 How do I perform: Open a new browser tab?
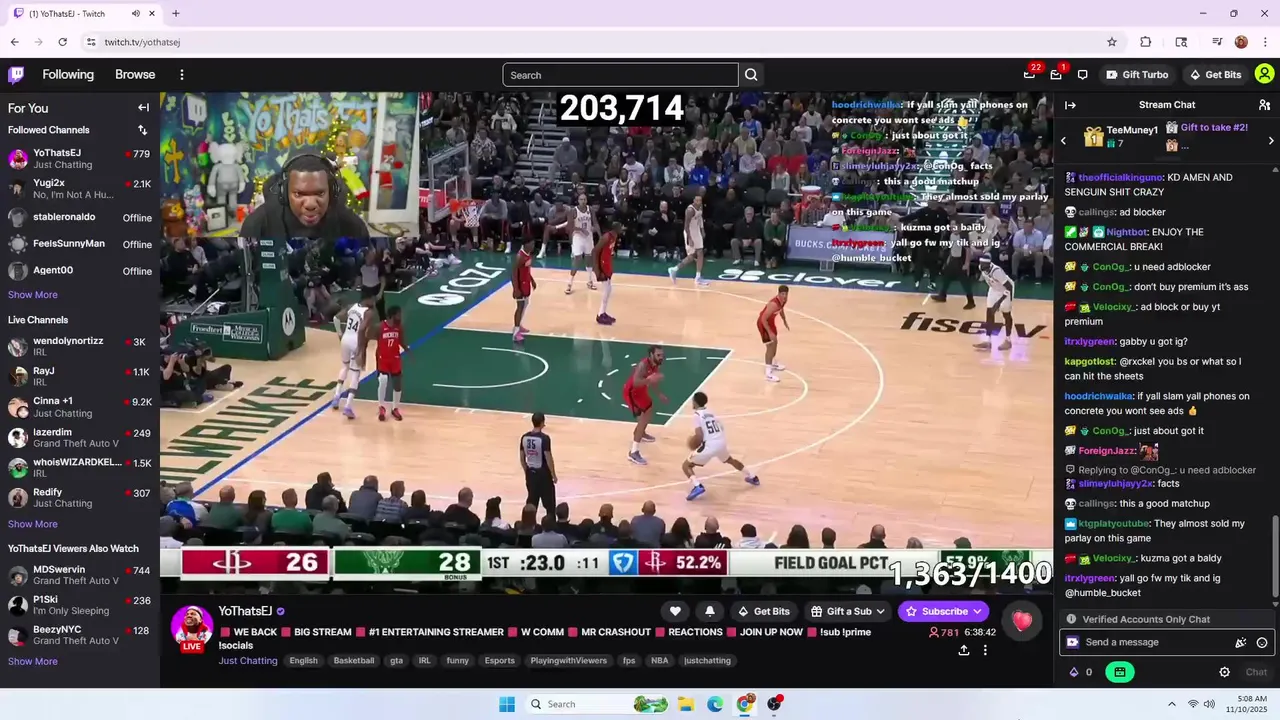(176, 13)
